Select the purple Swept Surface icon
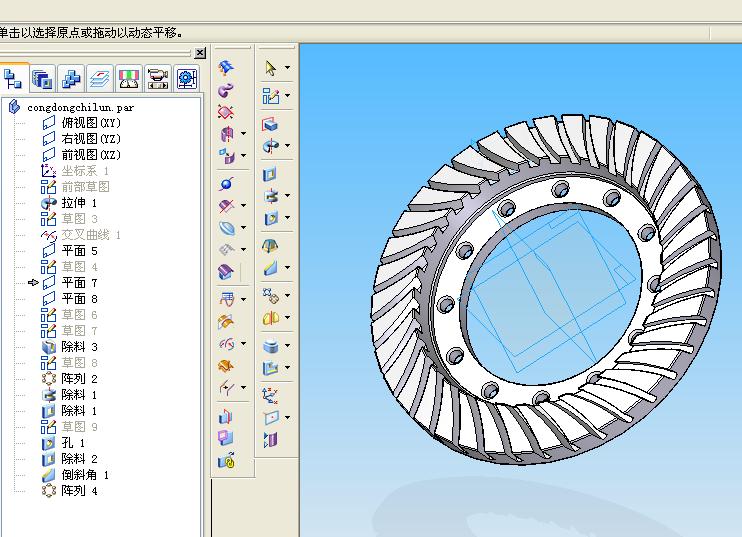The image size is (742, 537). [x=226, y=89]
